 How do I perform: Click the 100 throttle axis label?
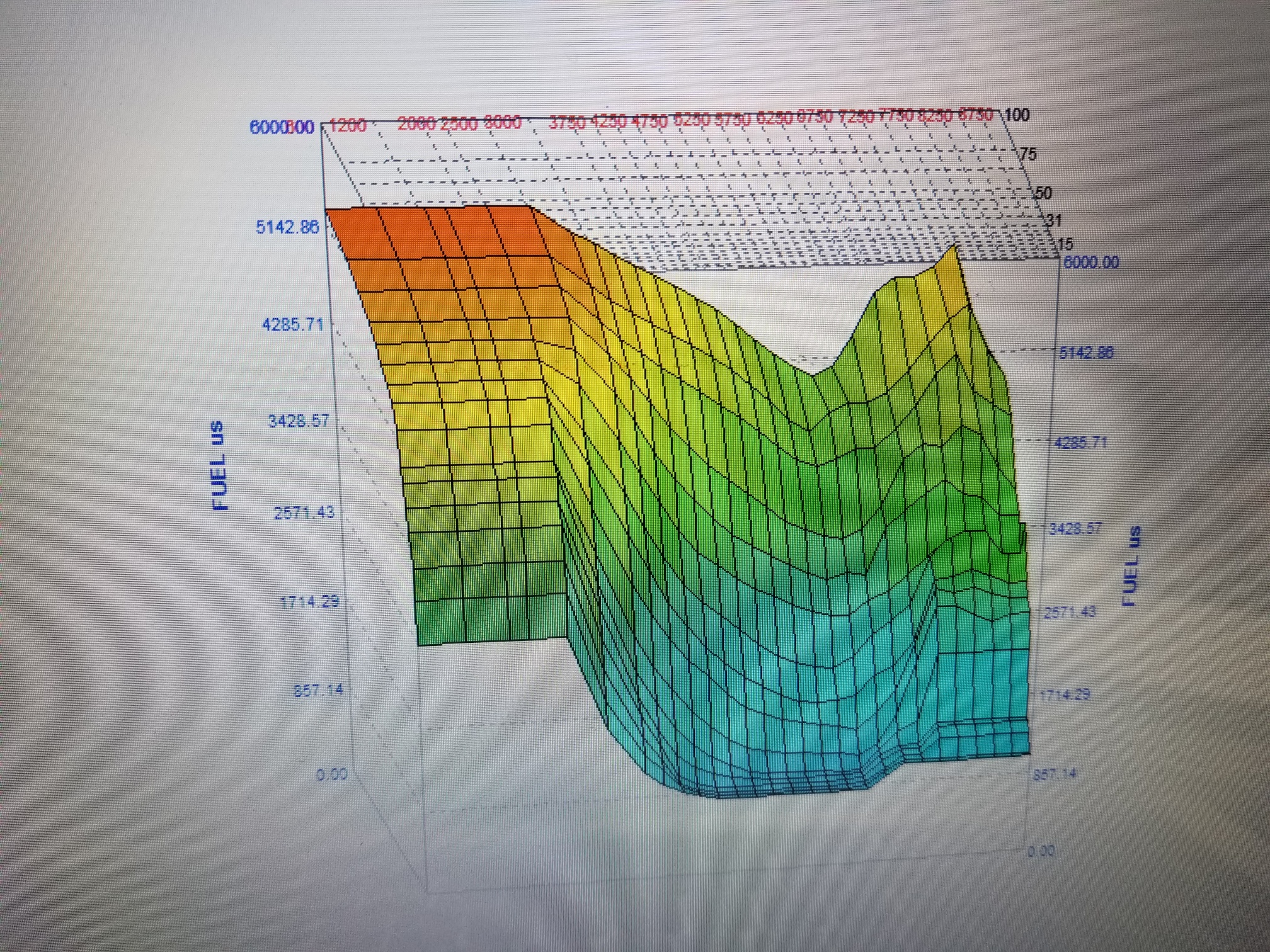[1018, 115]
